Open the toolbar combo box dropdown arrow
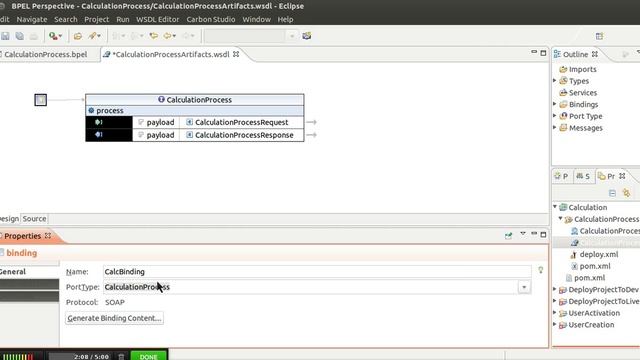Screen dimensions: 640x360 (x=292, y=36)
